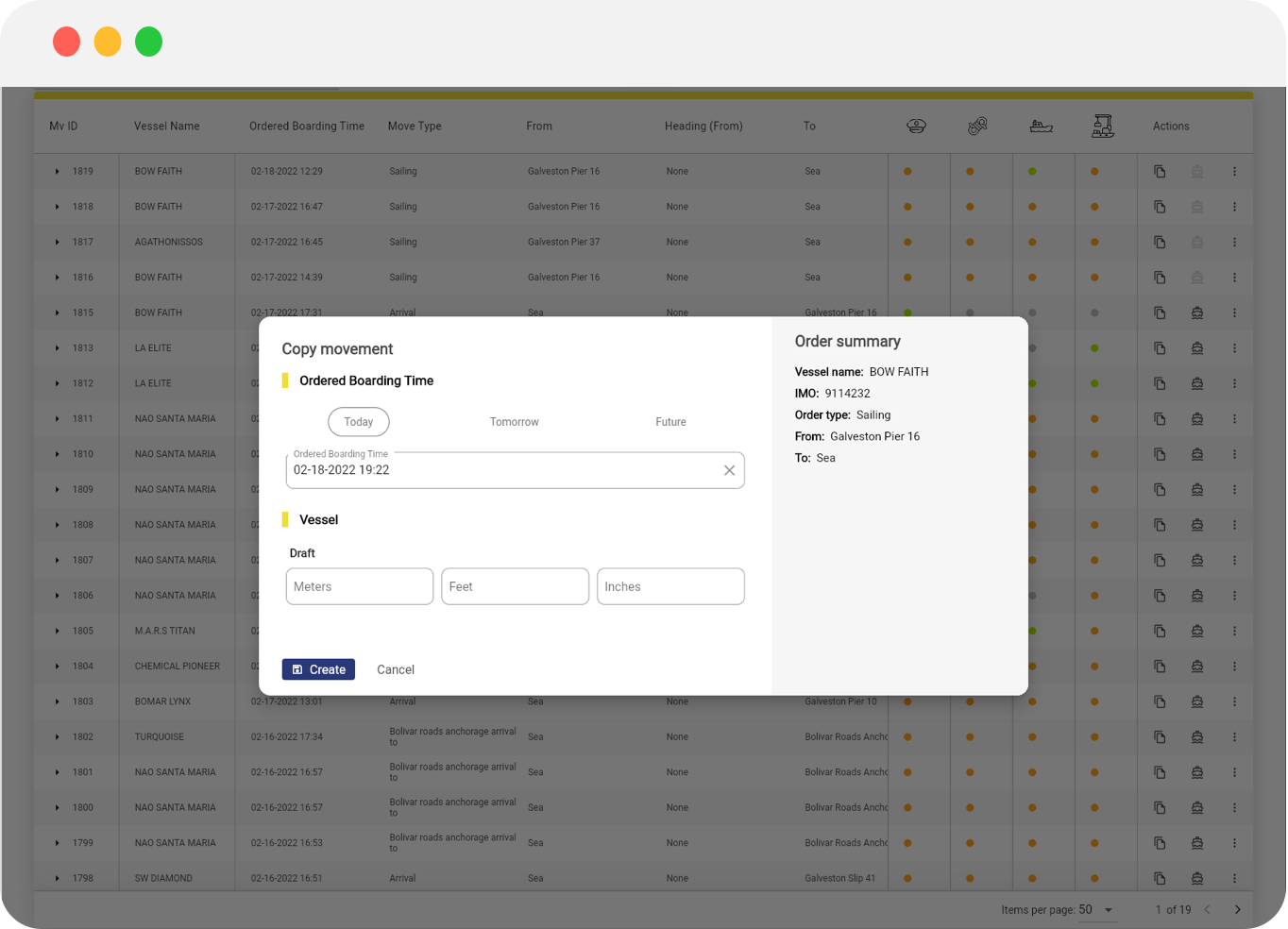This screenshot has width=1288, height=929.
Task: Expand the row for movement 1817
Action: click(57, 242)
